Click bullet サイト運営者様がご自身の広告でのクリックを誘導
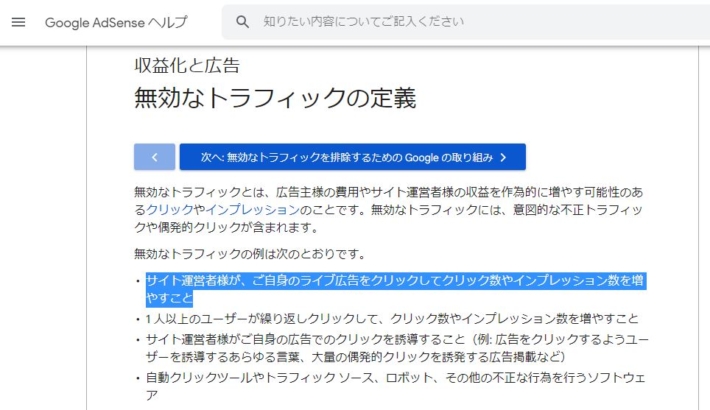 (397, 348)
